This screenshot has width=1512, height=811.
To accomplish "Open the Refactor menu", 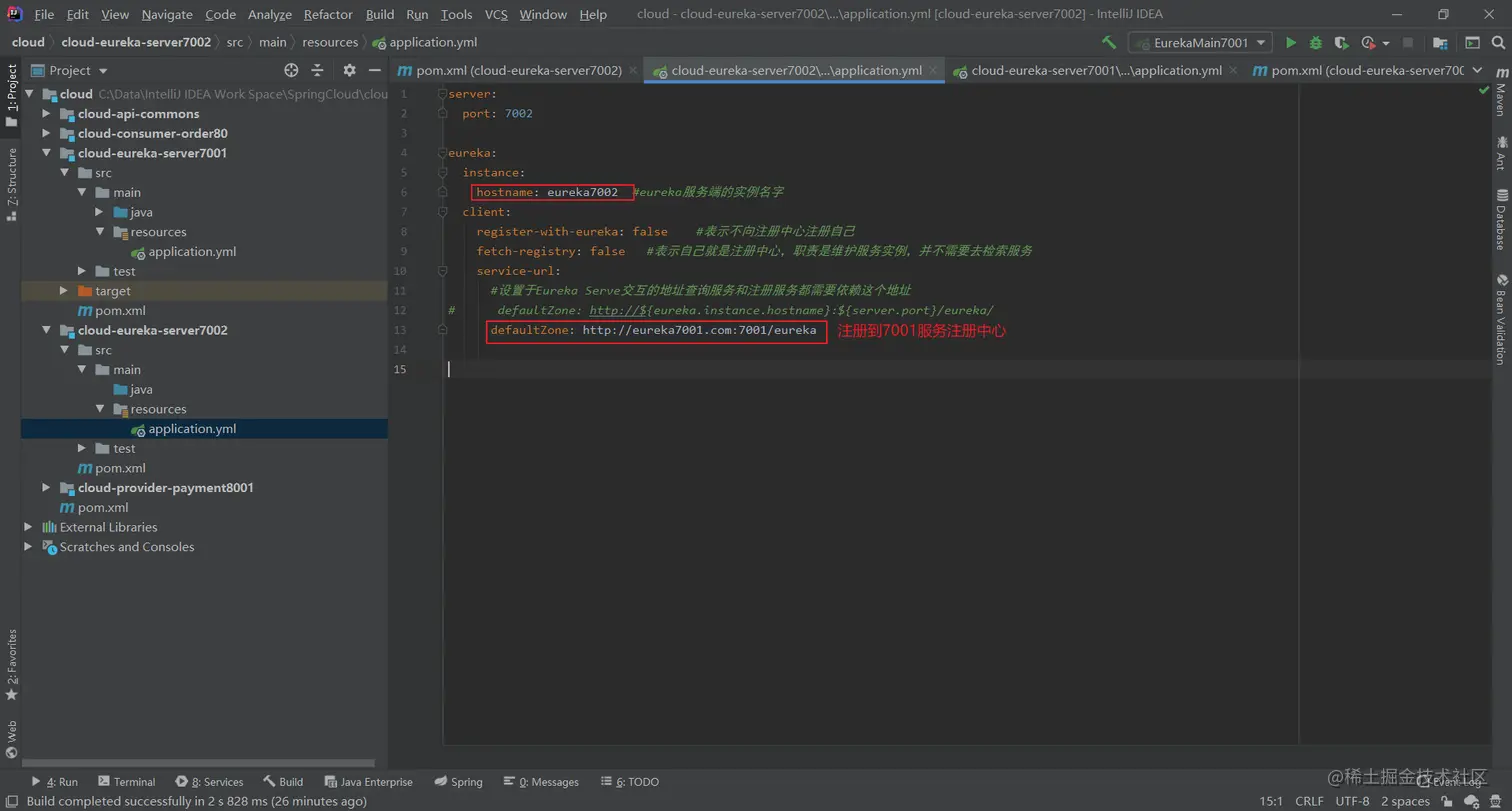I will coord(328,14).
